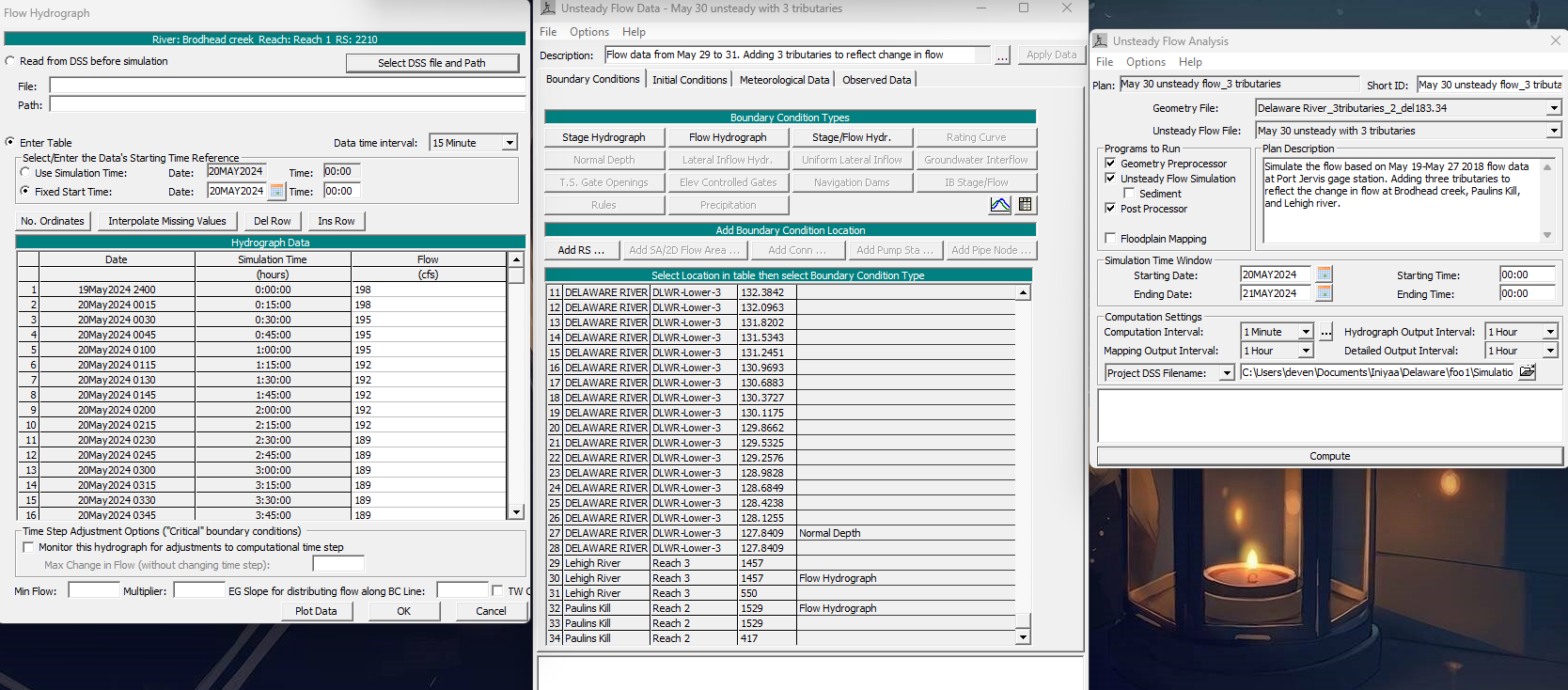Check Monitor this hydrograph for adjustments option
The image size is (1568, 690).
click(28, 547)
